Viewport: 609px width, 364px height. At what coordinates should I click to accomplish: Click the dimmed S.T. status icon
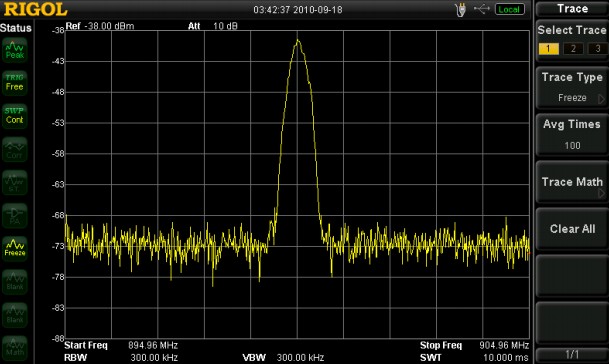click(x=15, y=183)
